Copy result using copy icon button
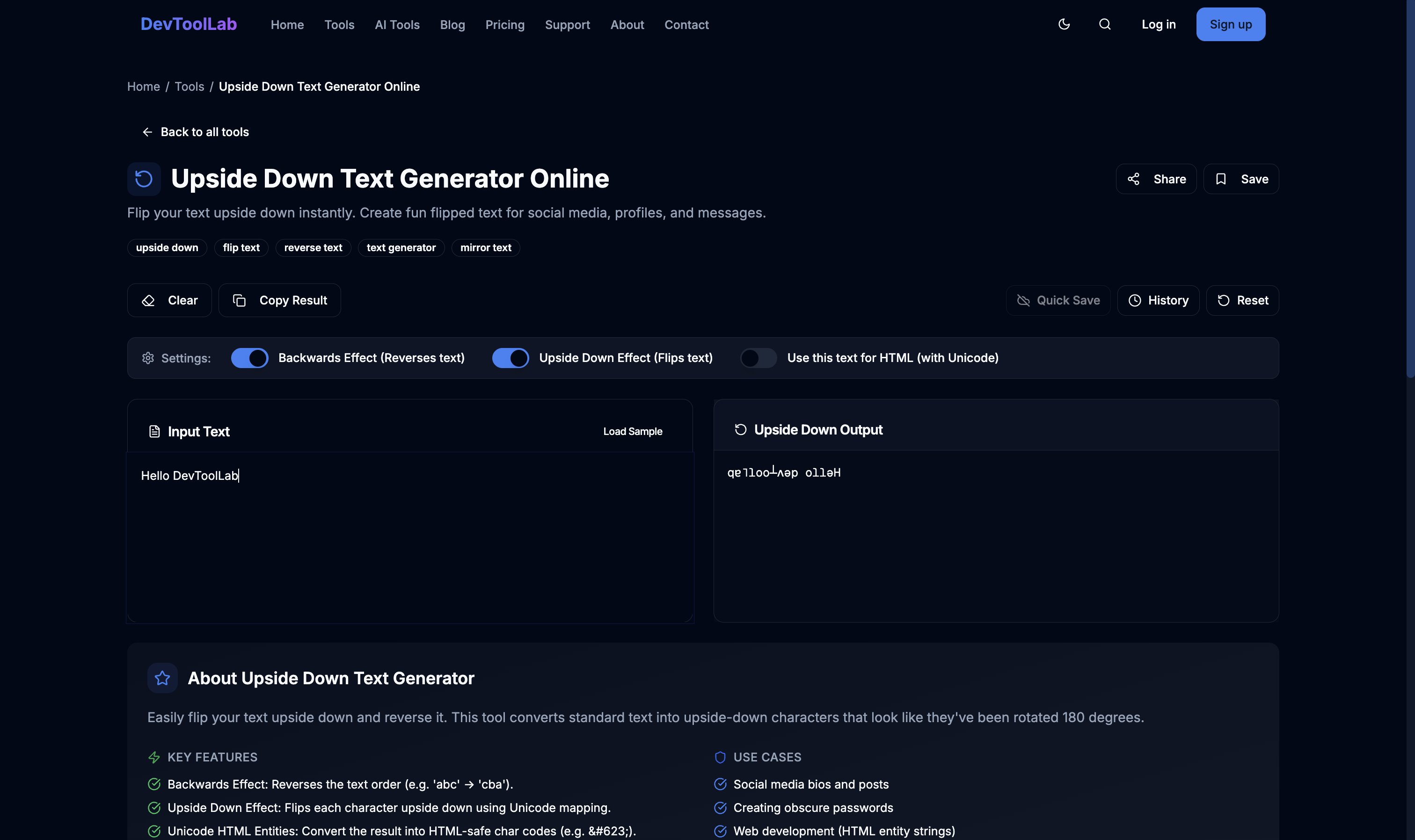This screenshot has width=1415, height=840. coord(280,300)
